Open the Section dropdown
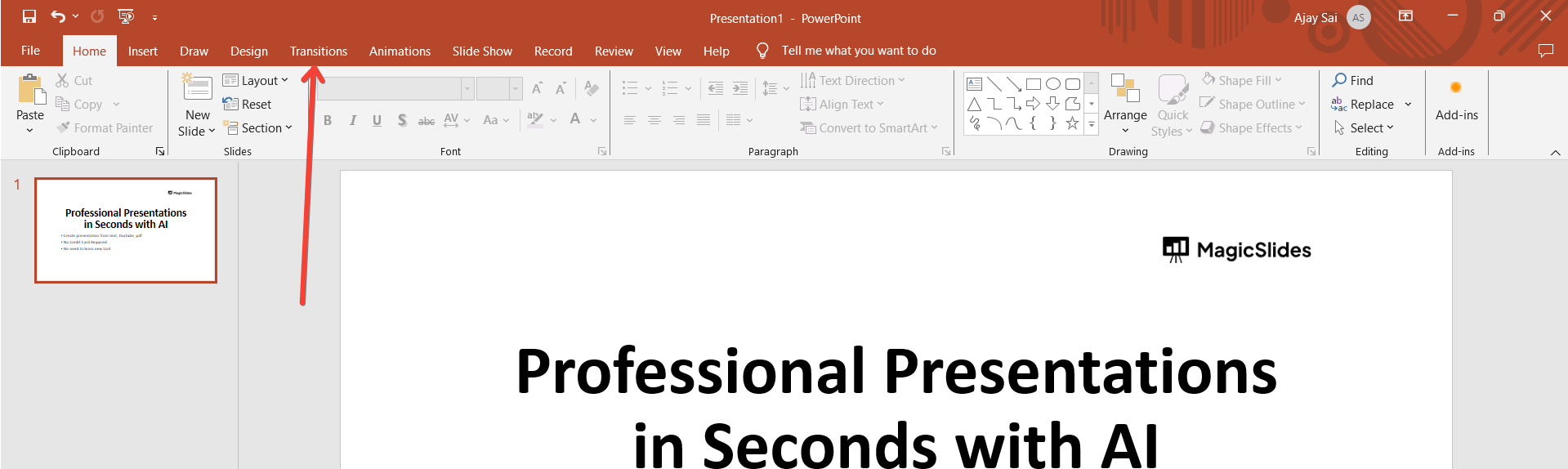The image size is (1568, 469). point(257,127)
